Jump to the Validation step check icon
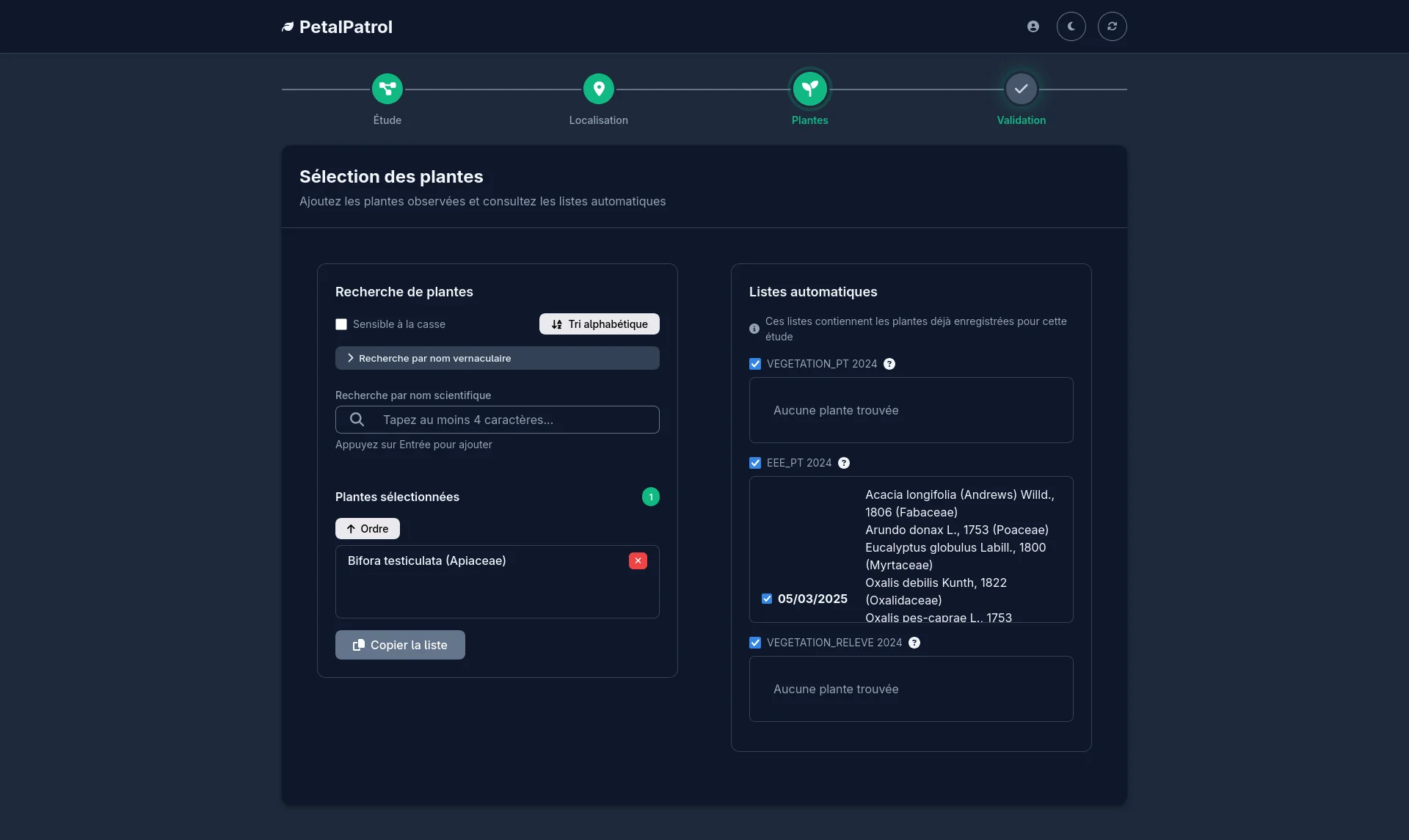The height and width of the screenshot is (840, 1409). tap(1022, 89)
